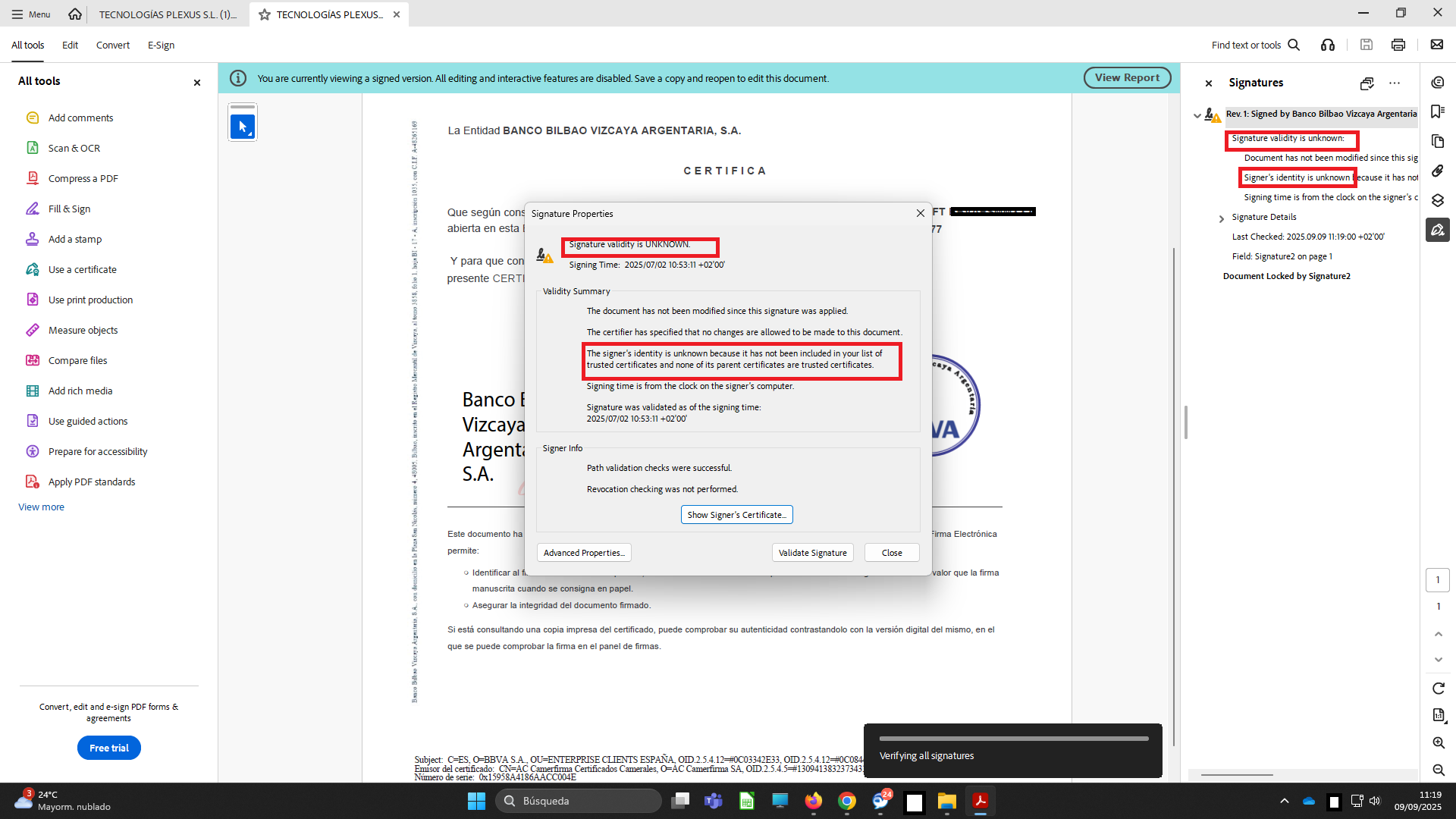Click the page number box
This screenshot has width=1456, height=819.
1438,579
